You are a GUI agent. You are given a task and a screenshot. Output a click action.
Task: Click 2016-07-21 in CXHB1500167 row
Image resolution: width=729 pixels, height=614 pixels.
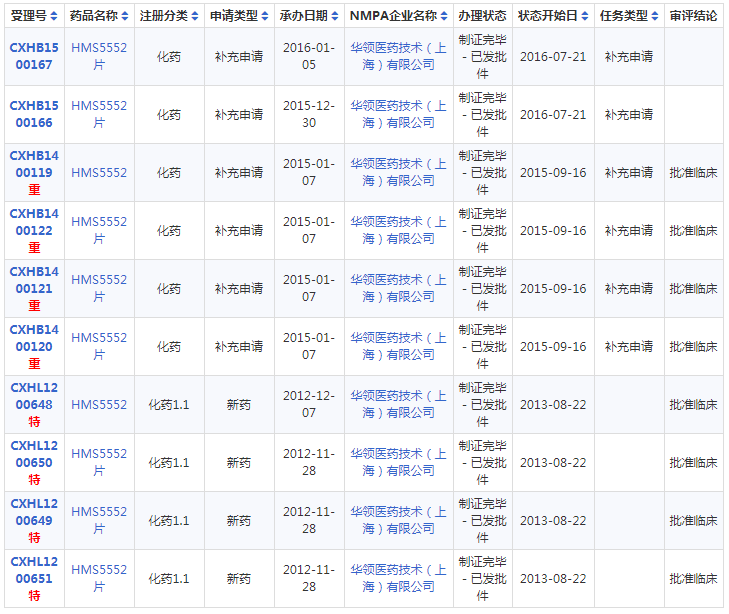[x=553, y=57]
